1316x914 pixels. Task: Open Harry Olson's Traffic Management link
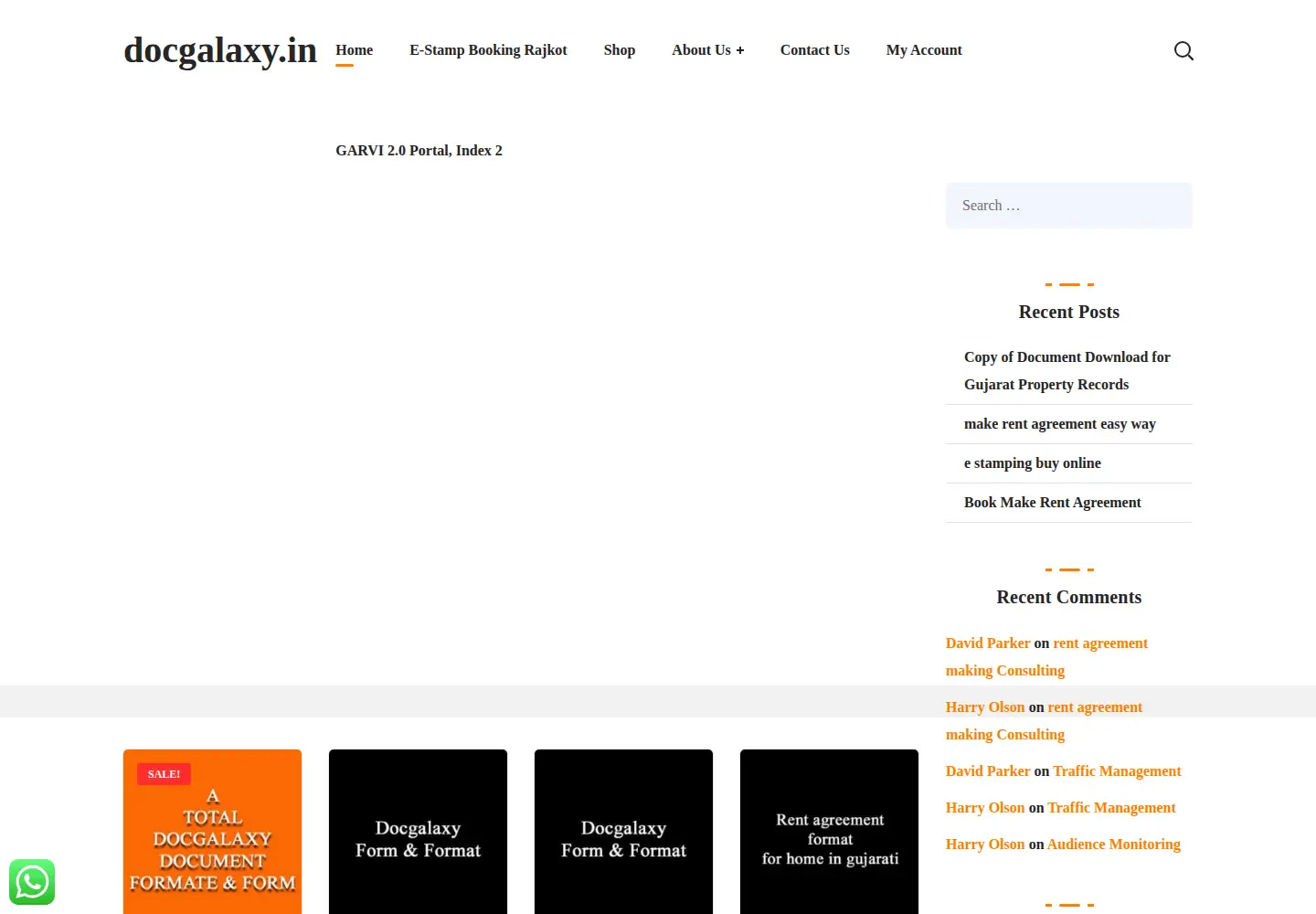[1111, 808]
